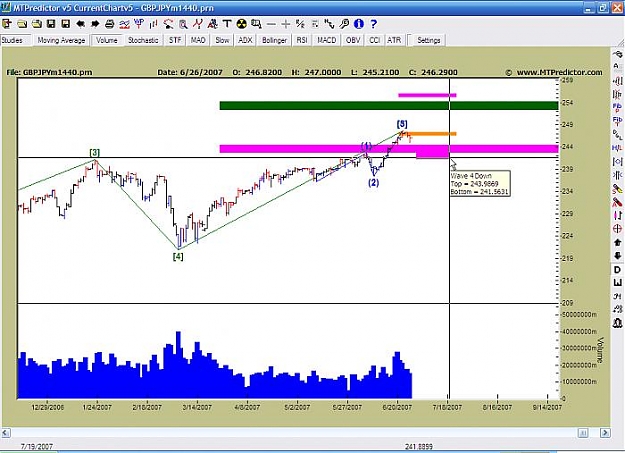Click the red Elliott wave line icon
This screenshot has width=625, height=453.
coord(198,24)
